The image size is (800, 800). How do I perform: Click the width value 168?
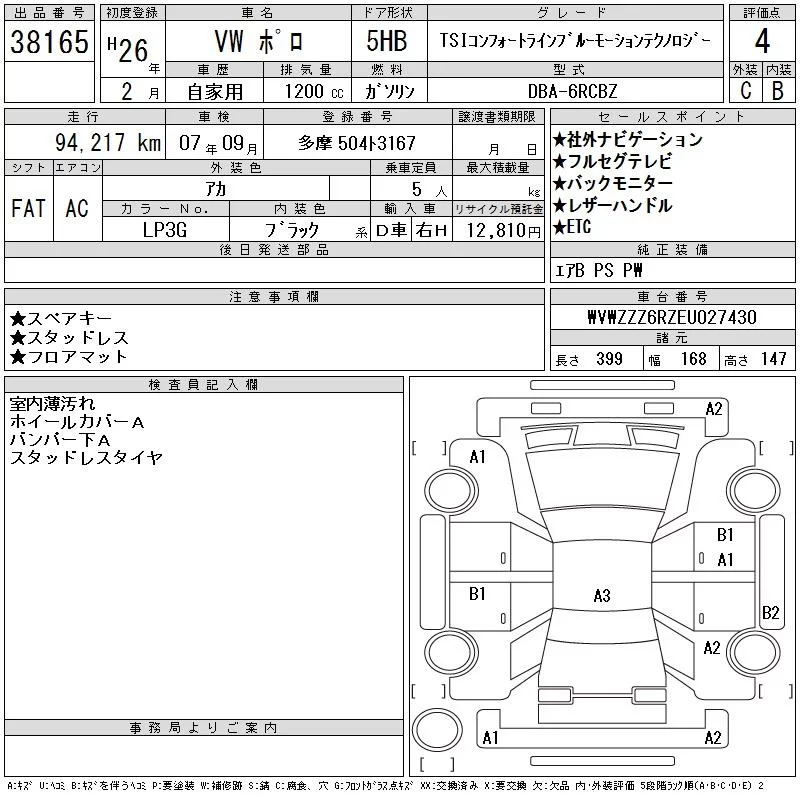(694, 359)
